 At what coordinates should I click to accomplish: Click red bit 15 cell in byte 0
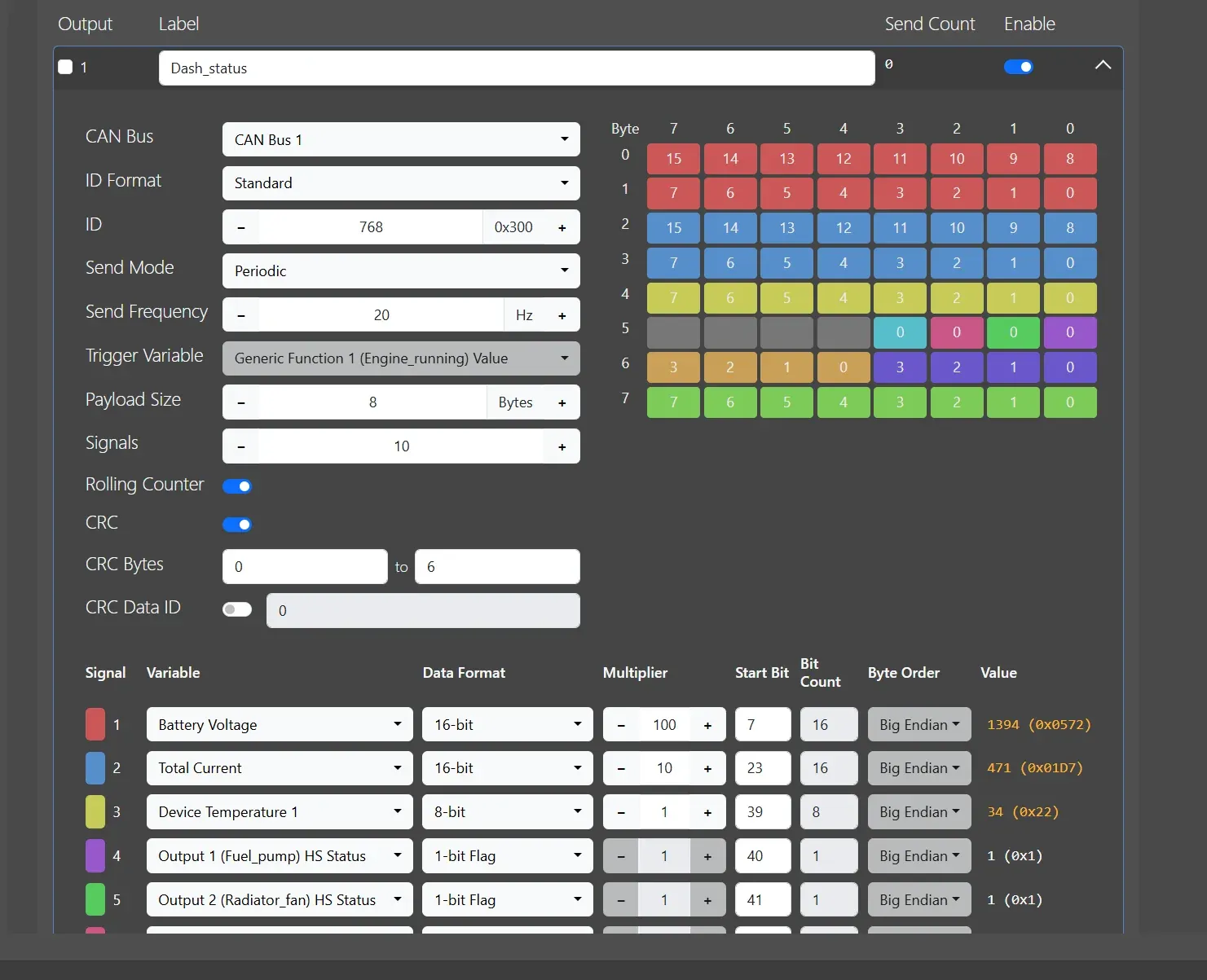[673, 159]
